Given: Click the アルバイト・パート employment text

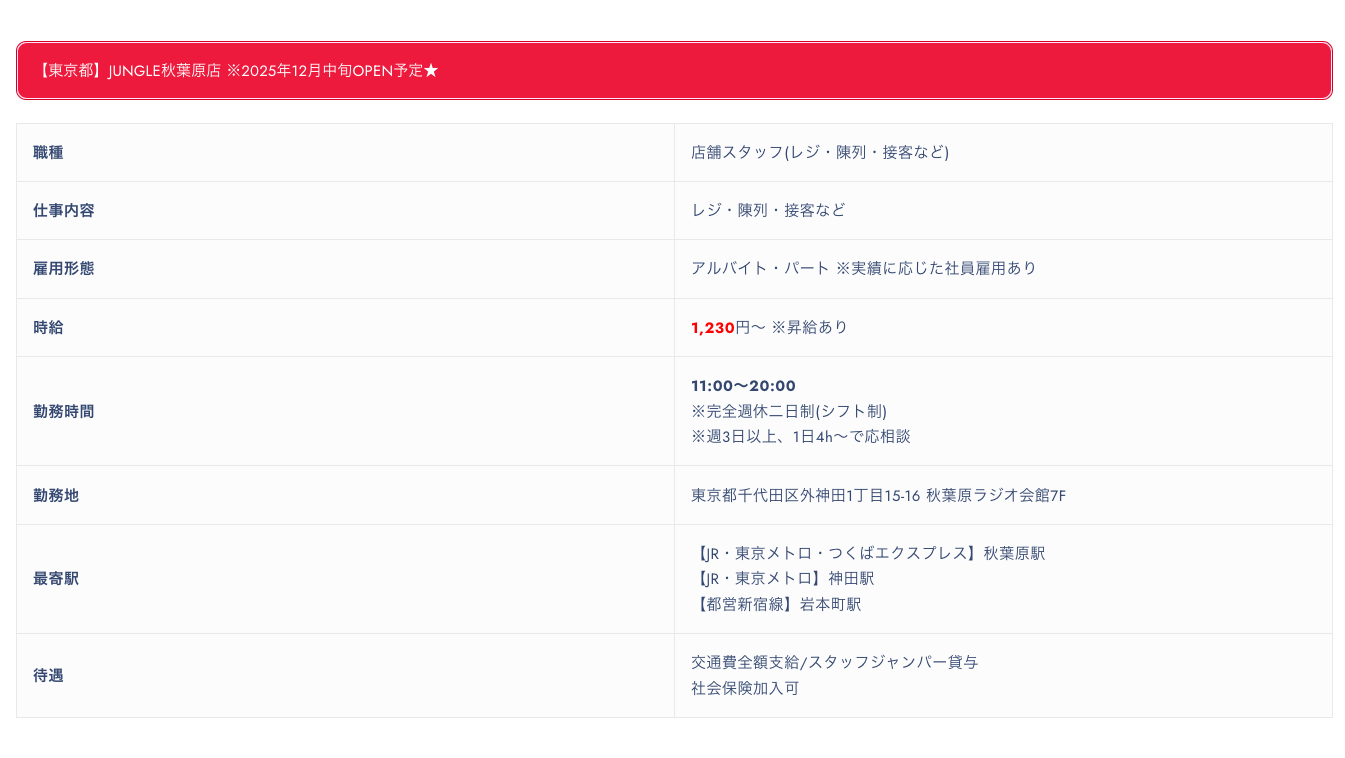Looking at the screenshot, I should pos(760,268).
